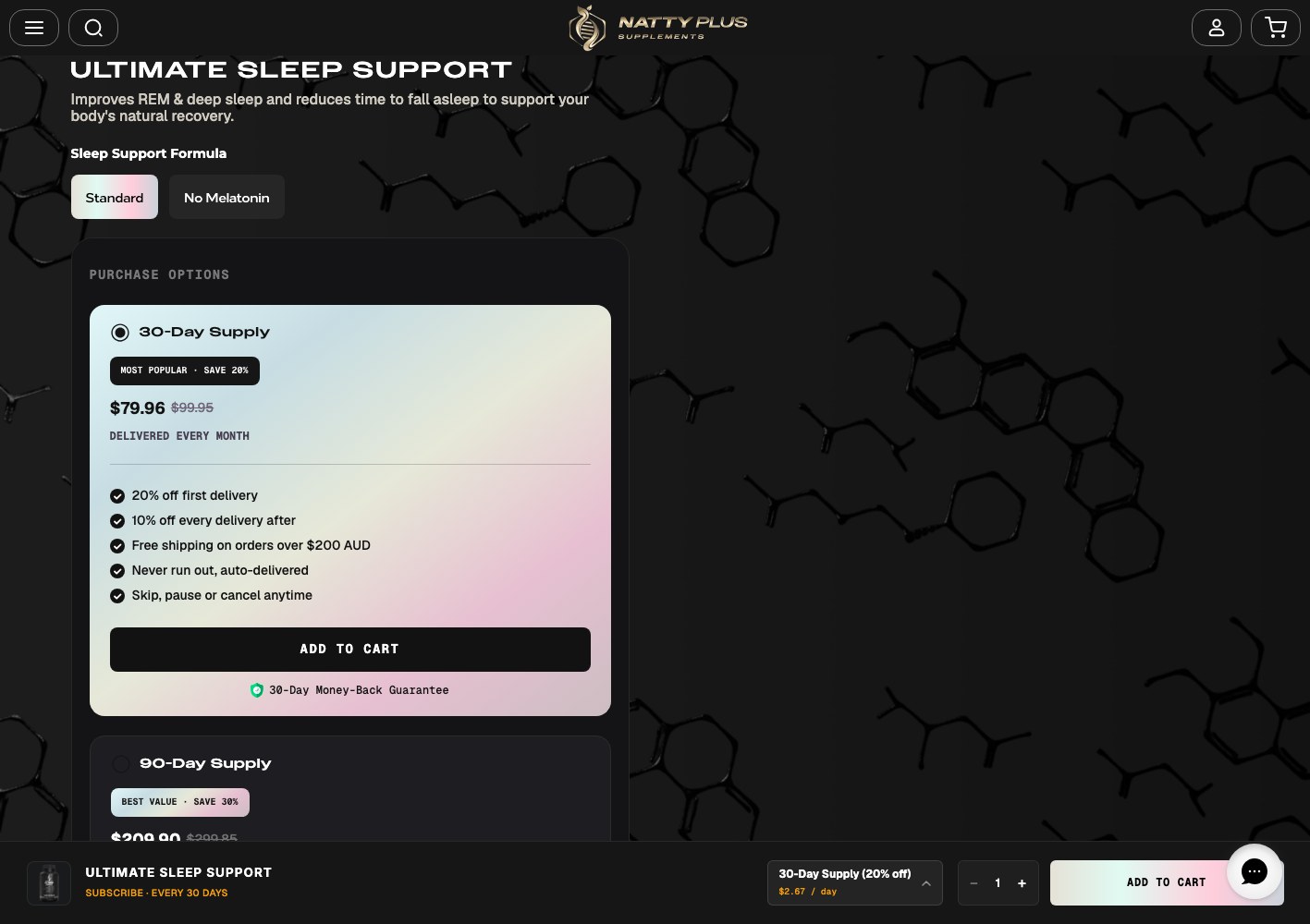Select the 30-Day Supply radio button
Screen dimensions: 1310x924
click(x=120, y=333)
